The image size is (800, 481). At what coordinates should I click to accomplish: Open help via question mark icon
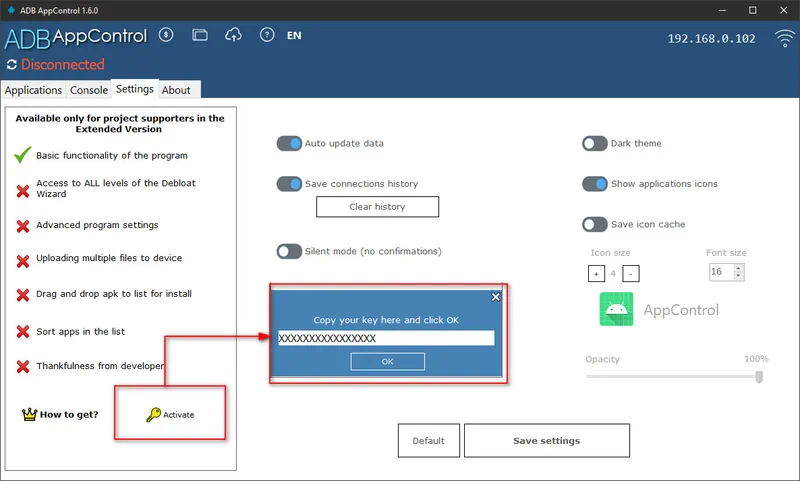click(266, 35)
